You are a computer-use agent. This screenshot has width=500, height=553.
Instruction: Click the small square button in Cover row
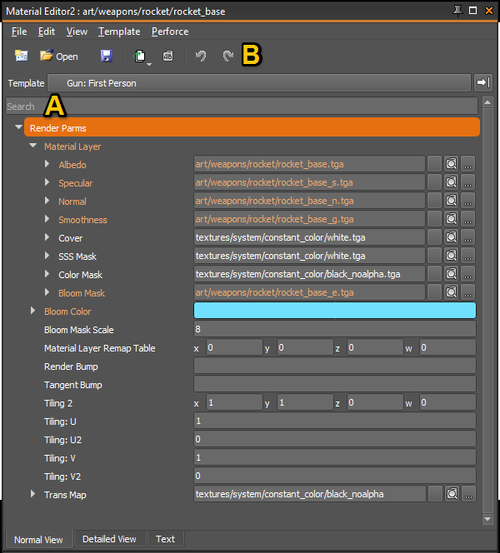[434, 237]
